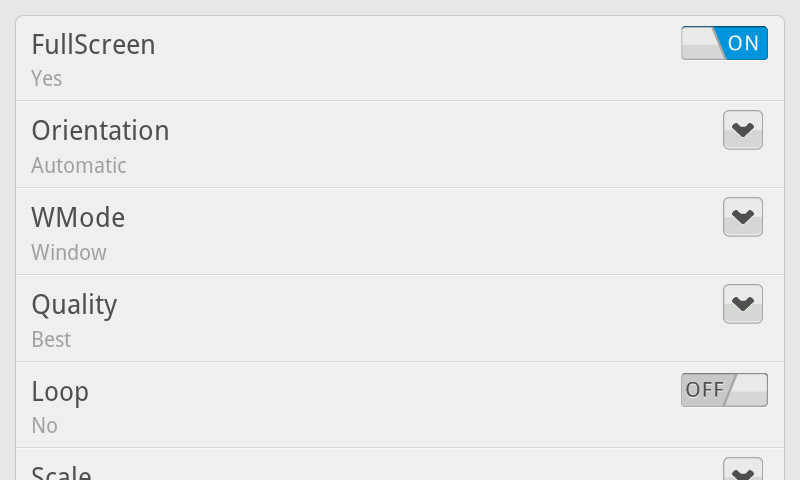
Task: Click the blue ON label of FullScreen switch
Action: point(744,43)
